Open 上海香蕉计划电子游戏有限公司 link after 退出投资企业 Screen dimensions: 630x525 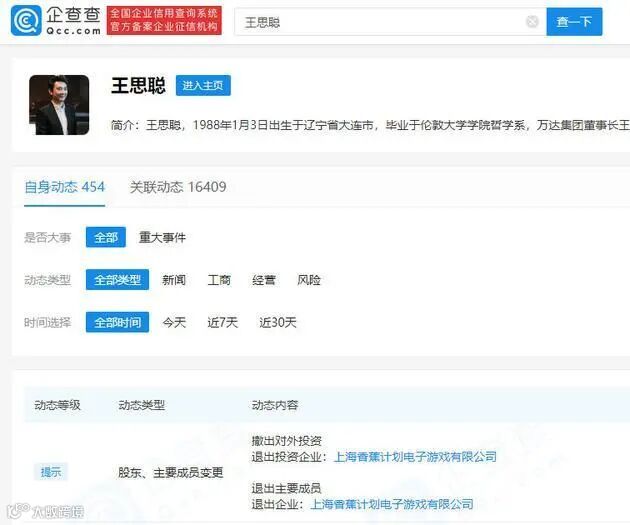tap(415, 457)
